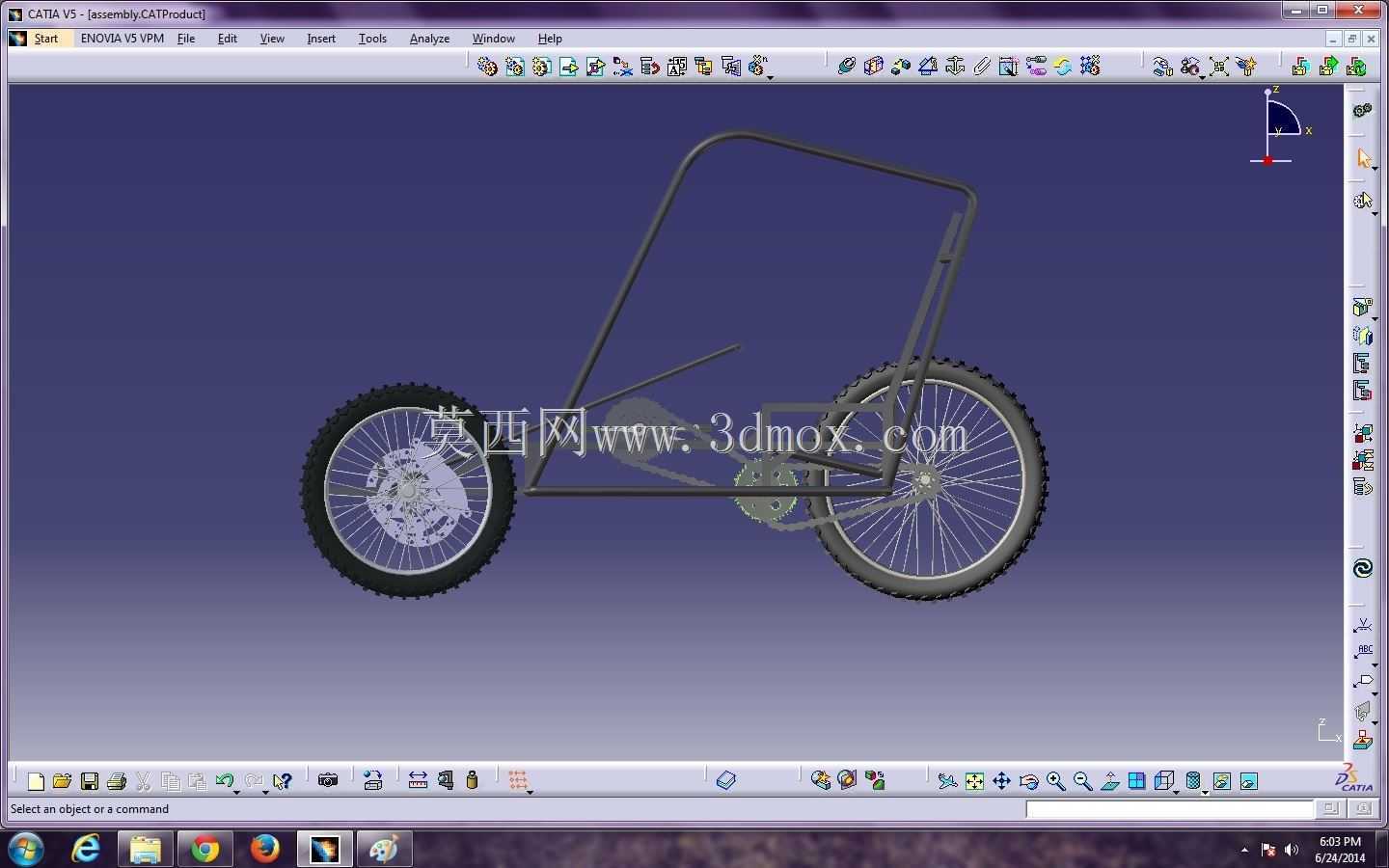Image resolution: width=1389 pixels, height=868 pixels.
Task: Select the Replace Component tool
Action: pos(622,66)
